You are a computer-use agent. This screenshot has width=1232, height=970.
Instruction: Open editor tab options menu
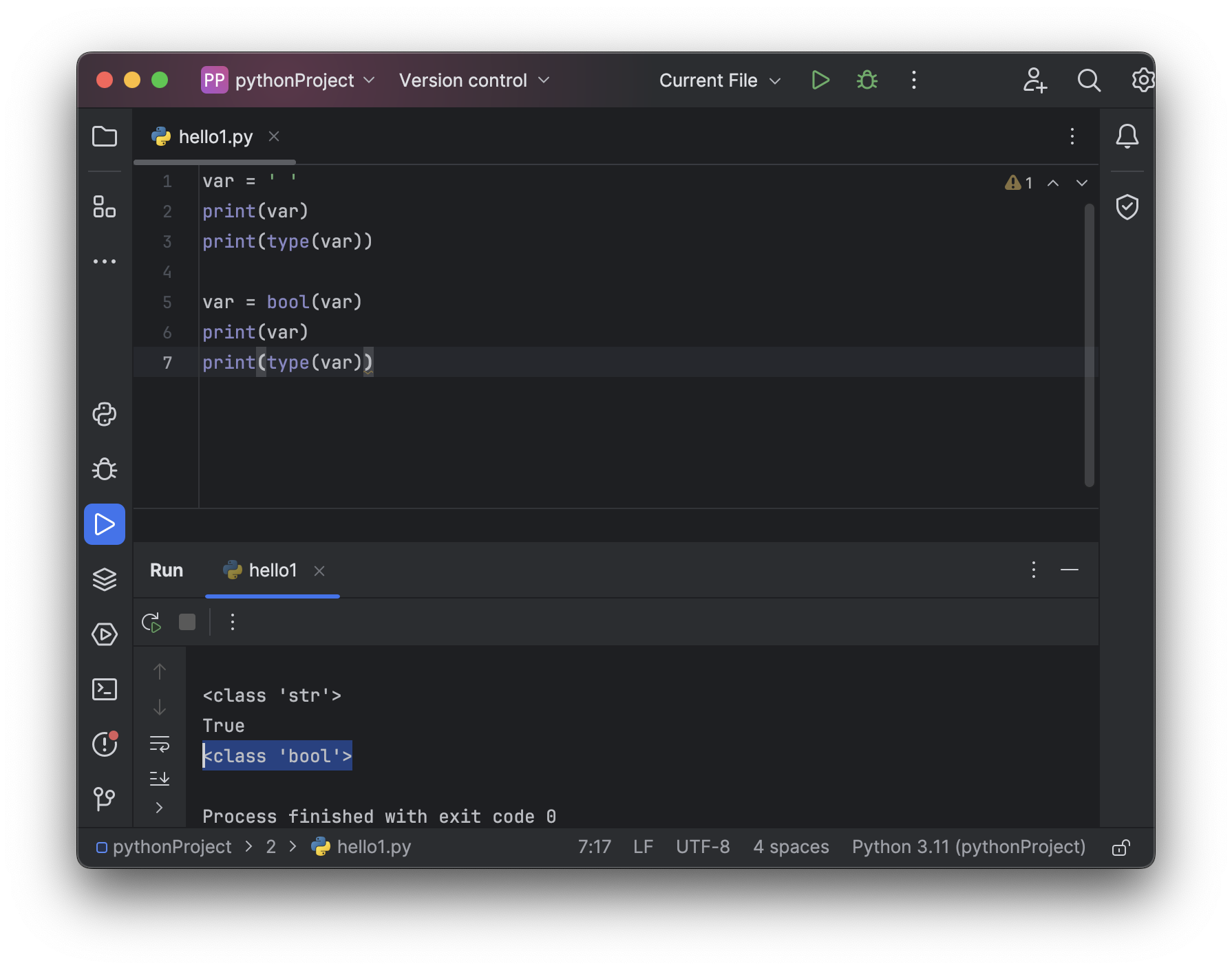[x=1072, y=136]
